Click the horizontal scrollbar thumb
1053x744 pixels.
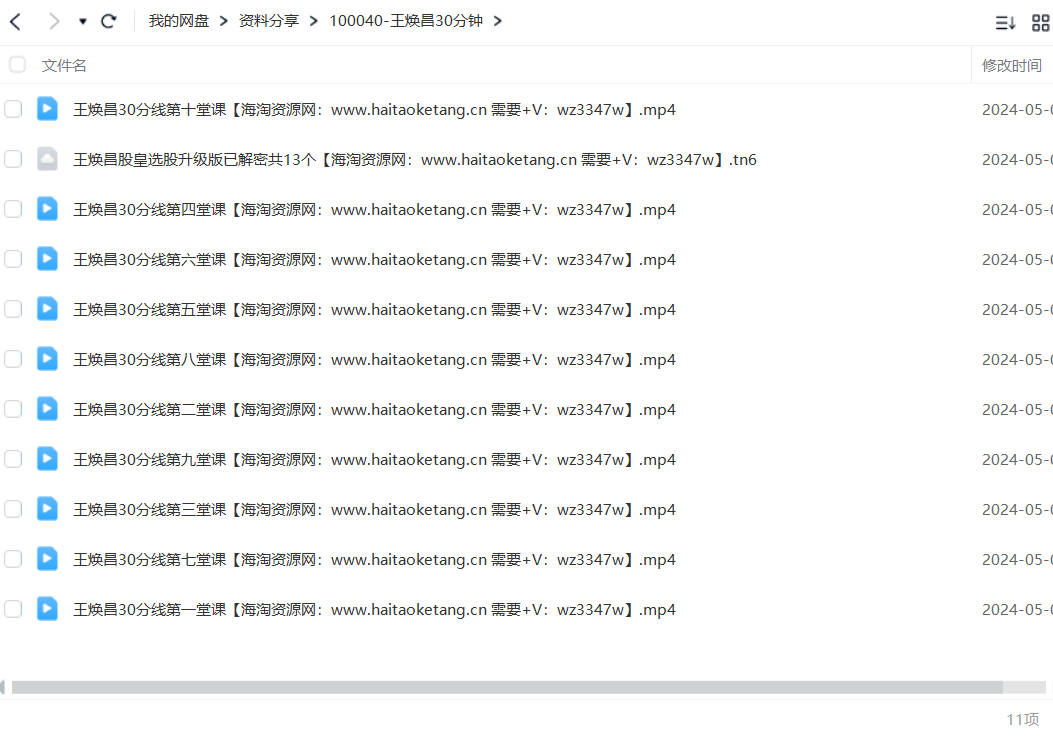(x=507, y=687)
